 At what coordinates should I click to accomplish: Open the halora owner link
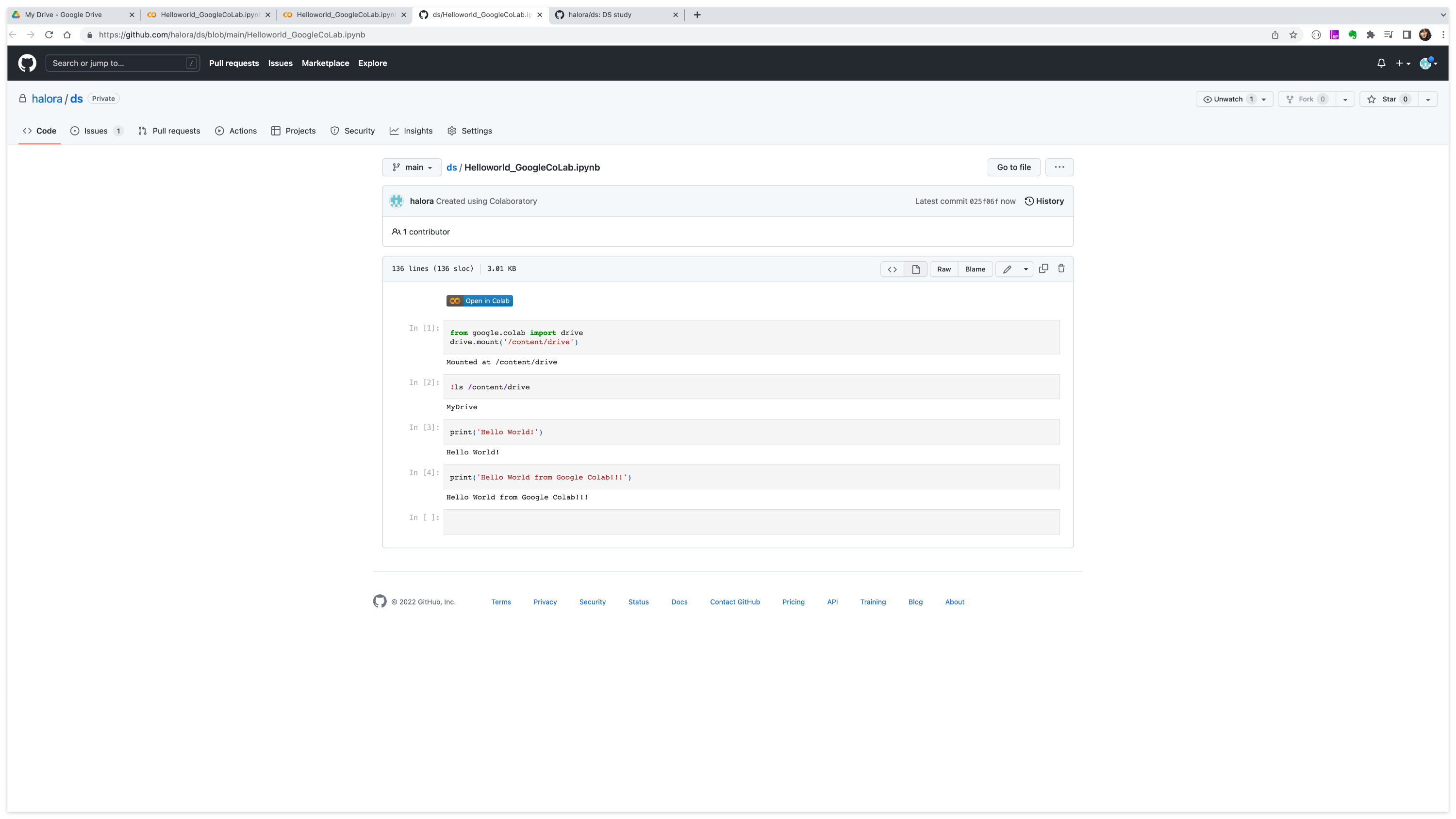pos(47,99)
